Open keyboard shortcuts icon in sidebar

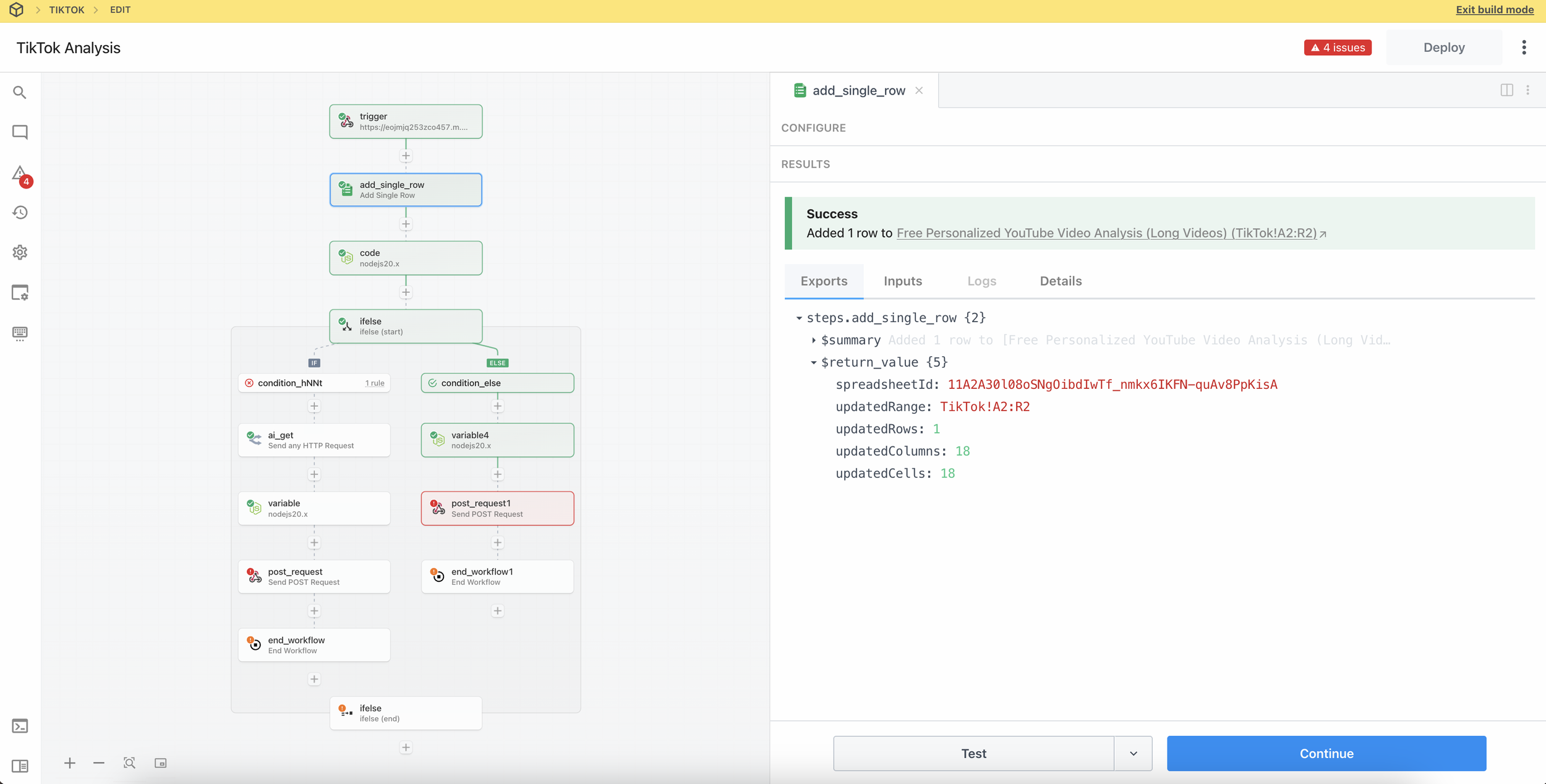pos(20,333)
